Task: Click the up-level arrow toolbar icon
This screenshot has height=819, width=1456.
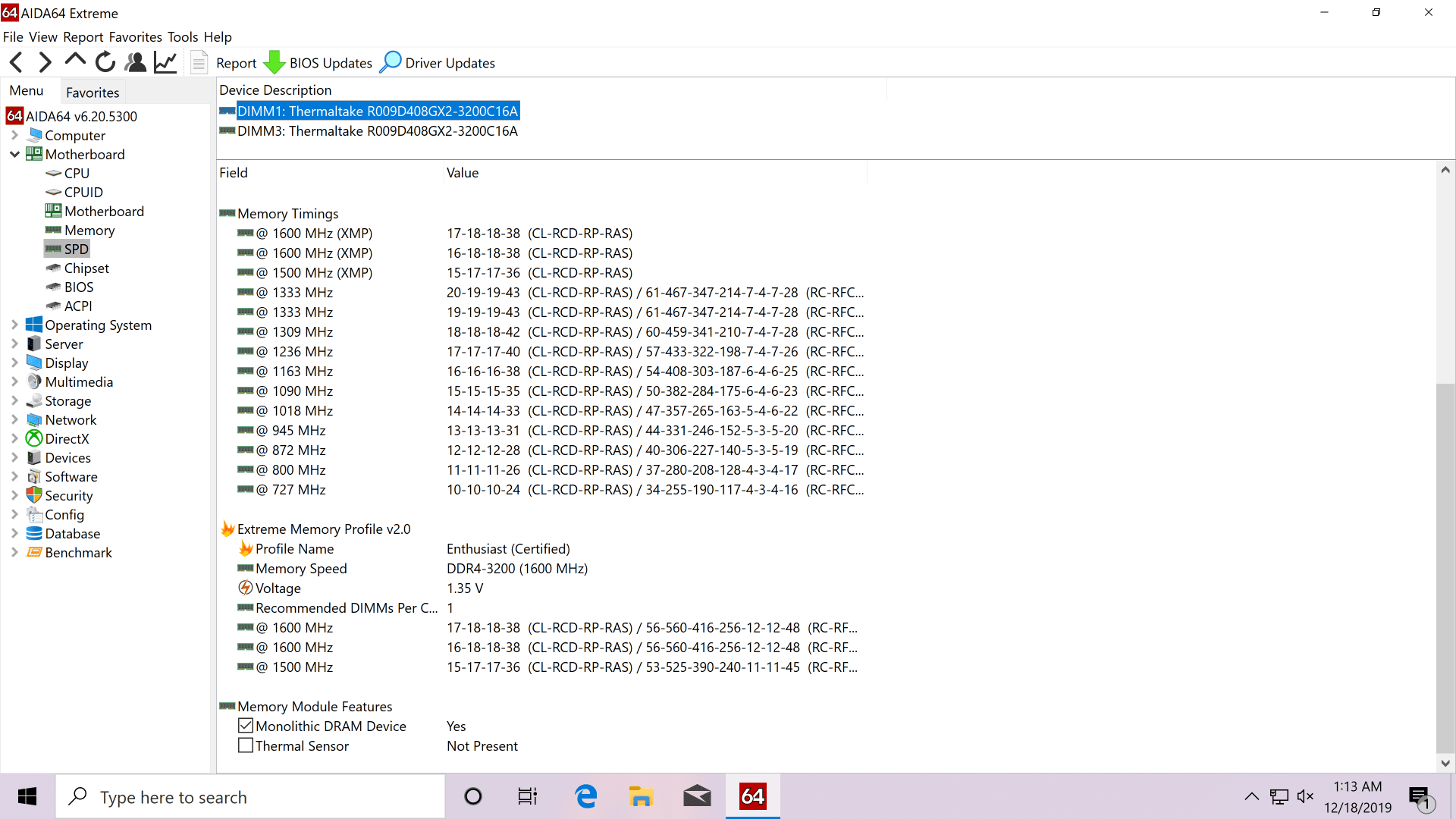Action: [75, 61]
